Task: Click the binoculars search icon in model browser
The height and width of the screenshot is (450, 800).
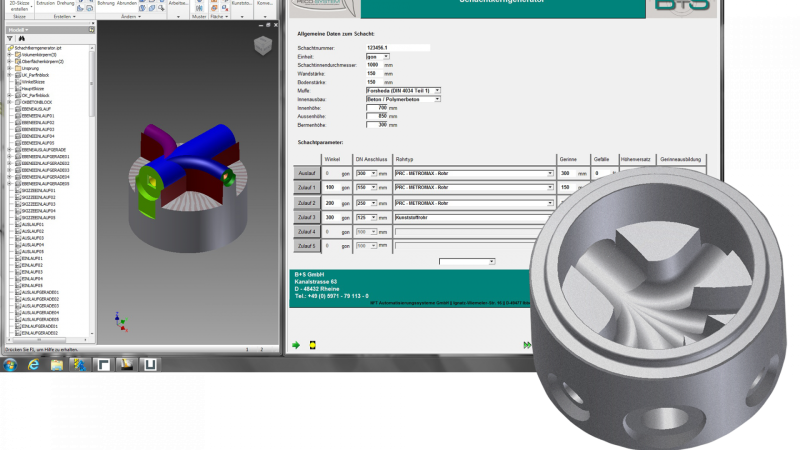Action: click(20, 38)
